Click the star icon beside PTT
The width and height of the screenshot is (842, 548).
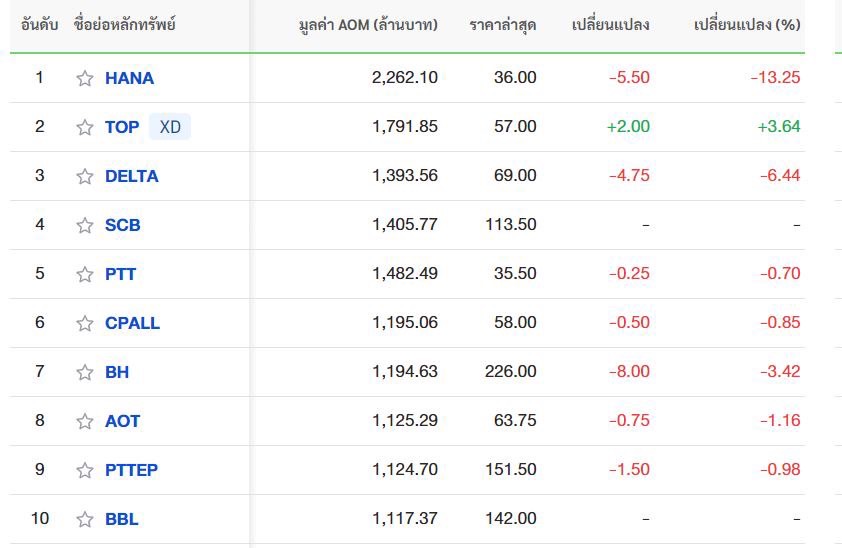(84, 274)
